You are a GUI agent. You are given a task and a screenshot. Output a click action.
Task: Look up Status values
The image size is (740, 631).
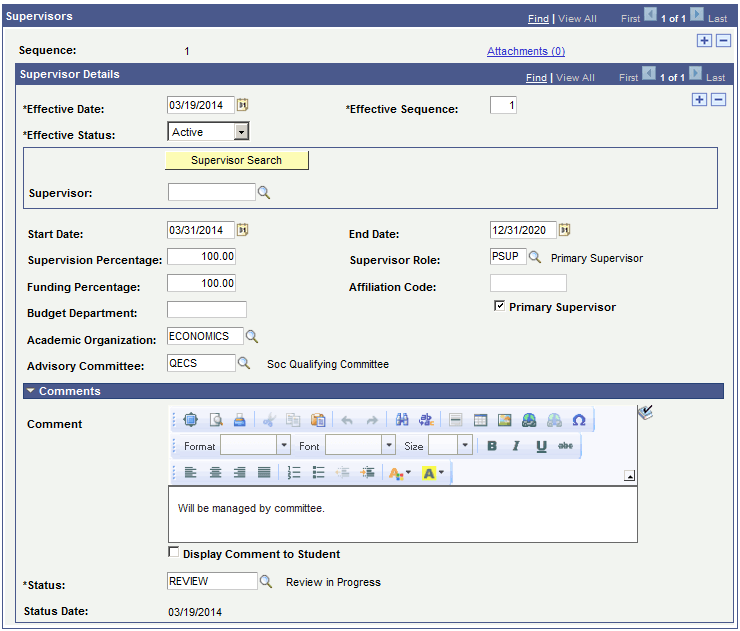pyautogui.click(x=266, y=581)
